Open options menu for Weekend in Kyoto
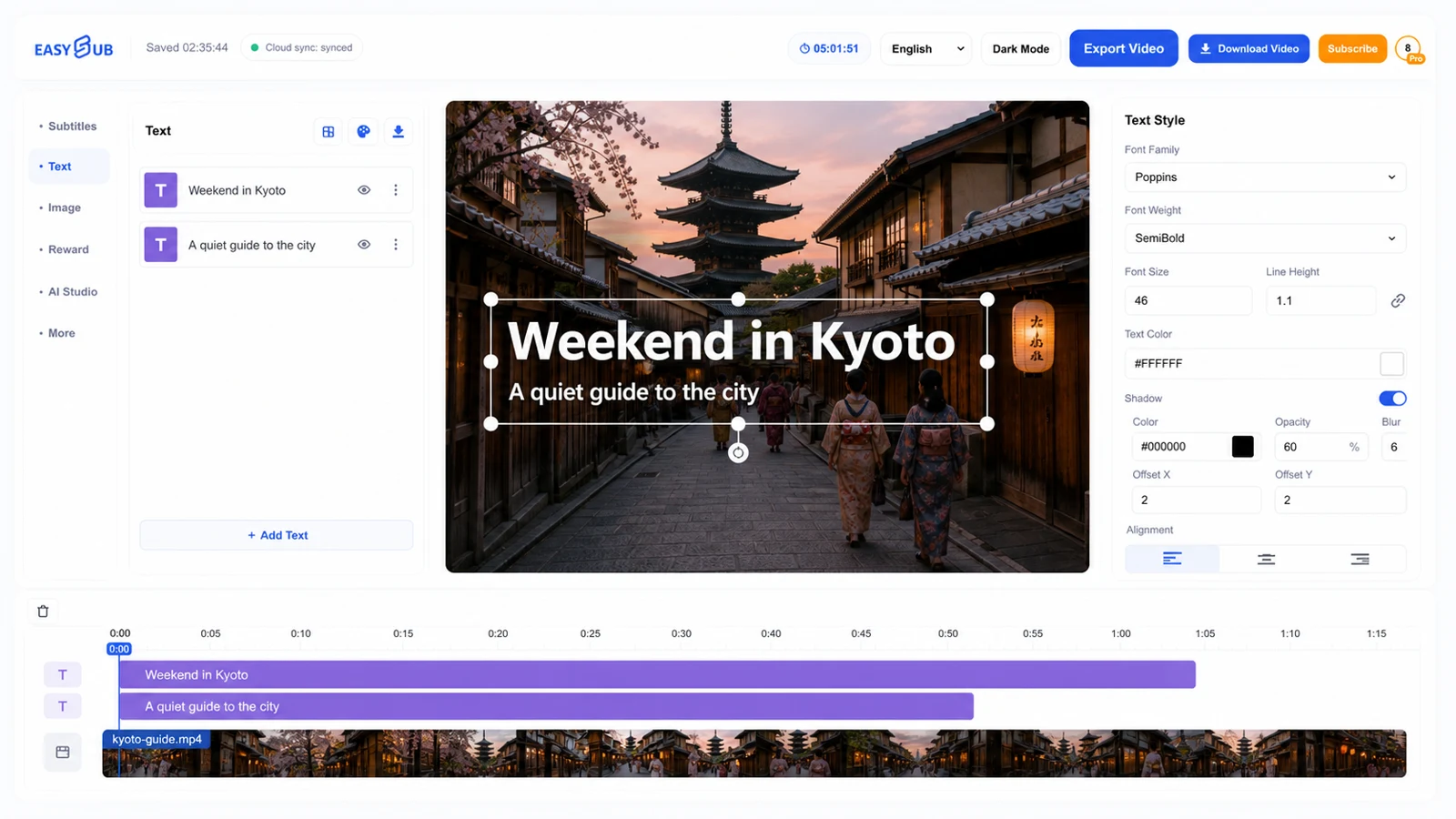Image resolution: width=1456 pixels, height=819 pixels. click(x=396, y=190)
